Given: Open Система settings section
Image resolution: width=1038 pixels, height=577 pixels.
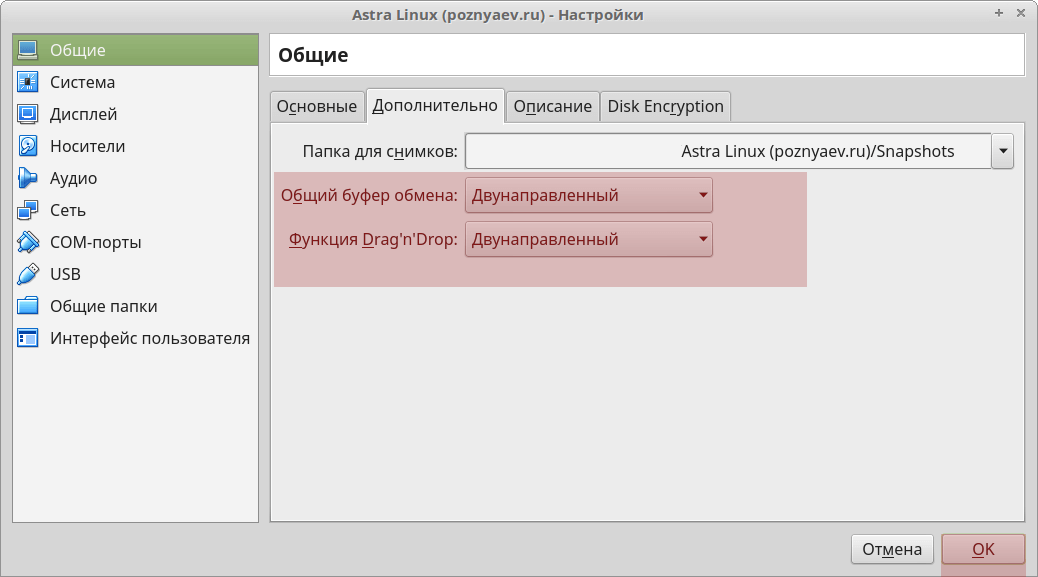Looking at the screenshot, I should pyautogui.click(x=135, y=82).
